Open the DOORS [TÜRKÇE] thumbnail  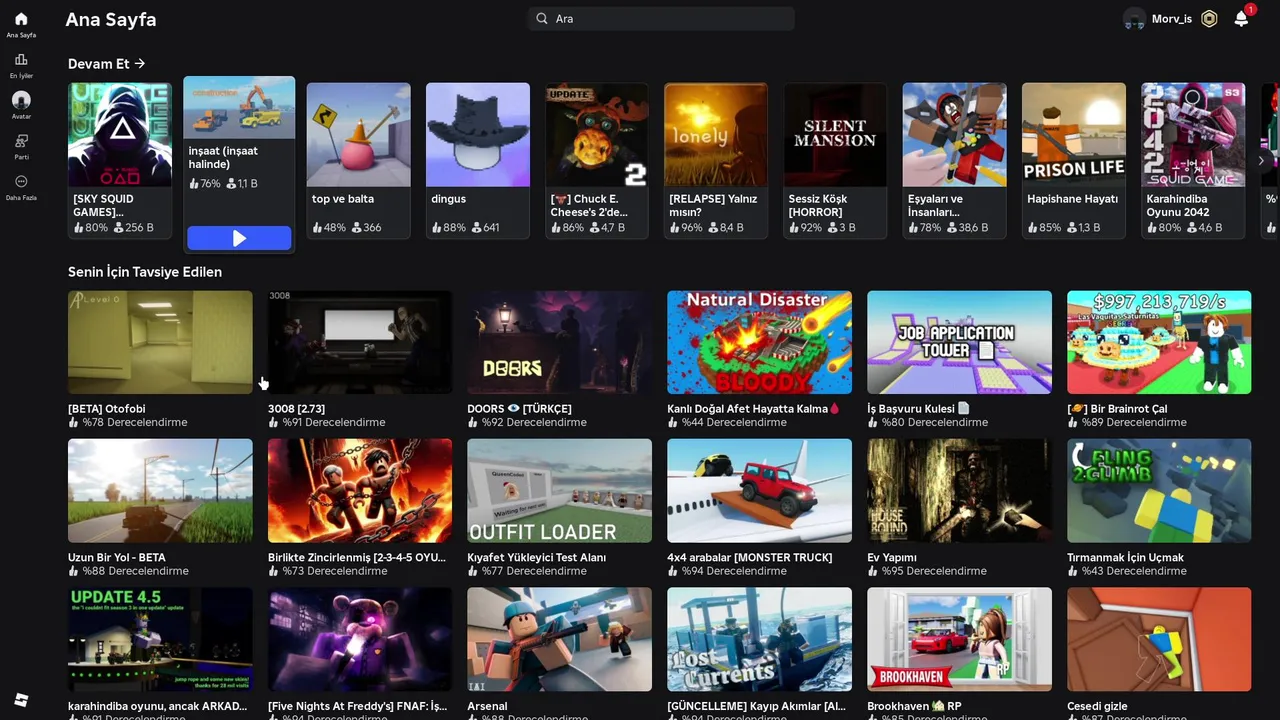[559, 342]
